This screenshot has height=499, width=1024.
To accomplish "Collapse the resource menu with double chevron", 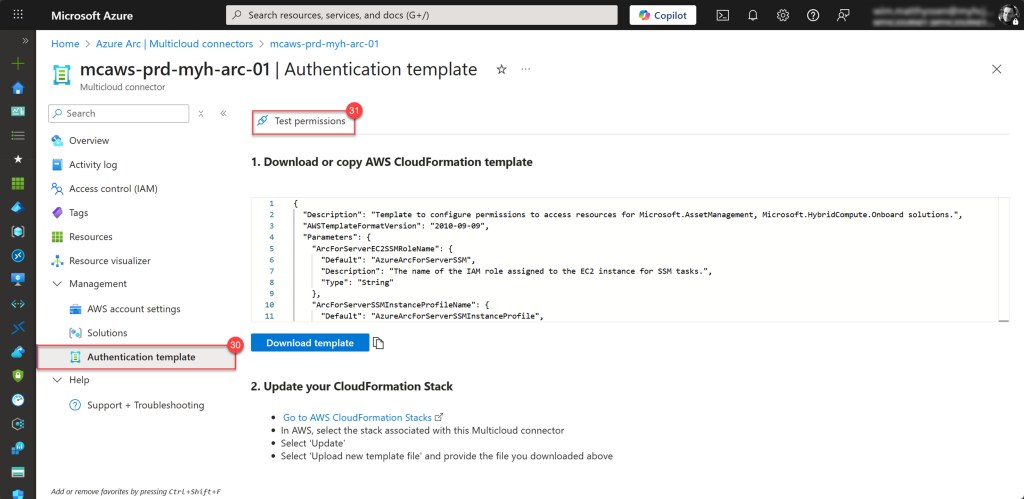I will click(223, 113).
